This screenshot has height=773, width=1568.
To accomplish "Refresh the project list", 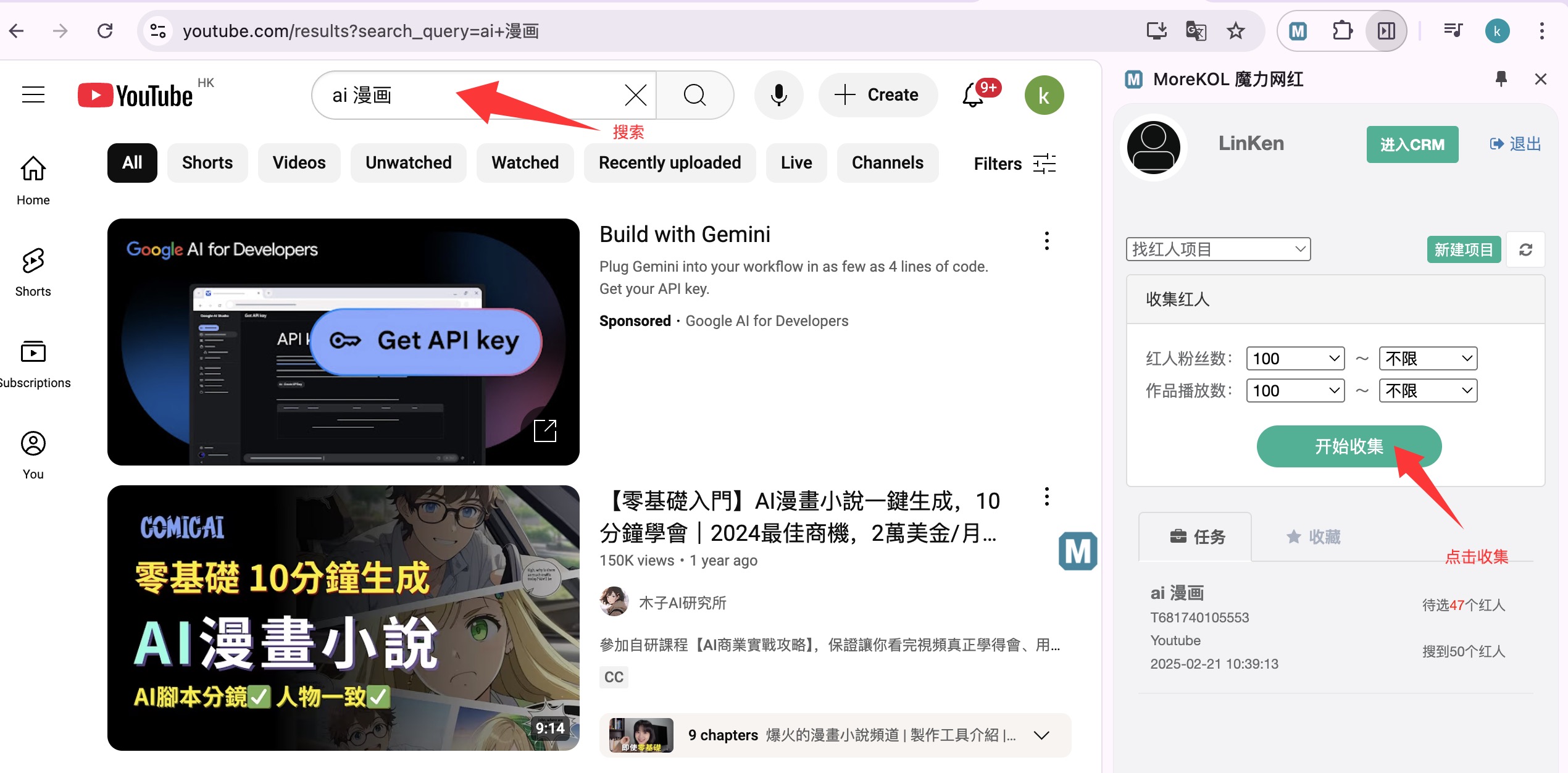I will coord(1526,249).
